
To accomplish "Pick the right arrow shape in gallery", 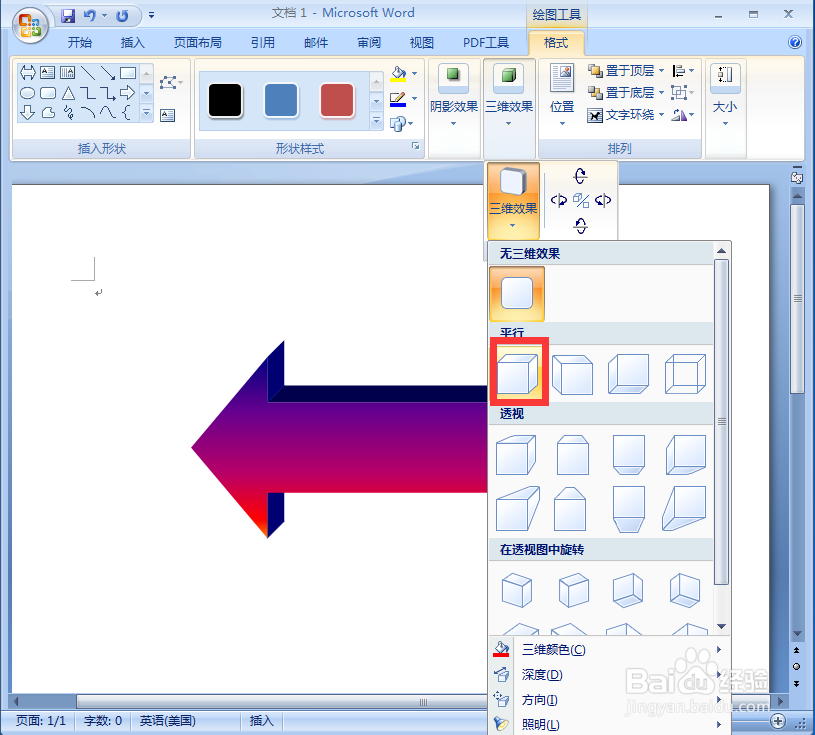I will click(x=127, y=93).
